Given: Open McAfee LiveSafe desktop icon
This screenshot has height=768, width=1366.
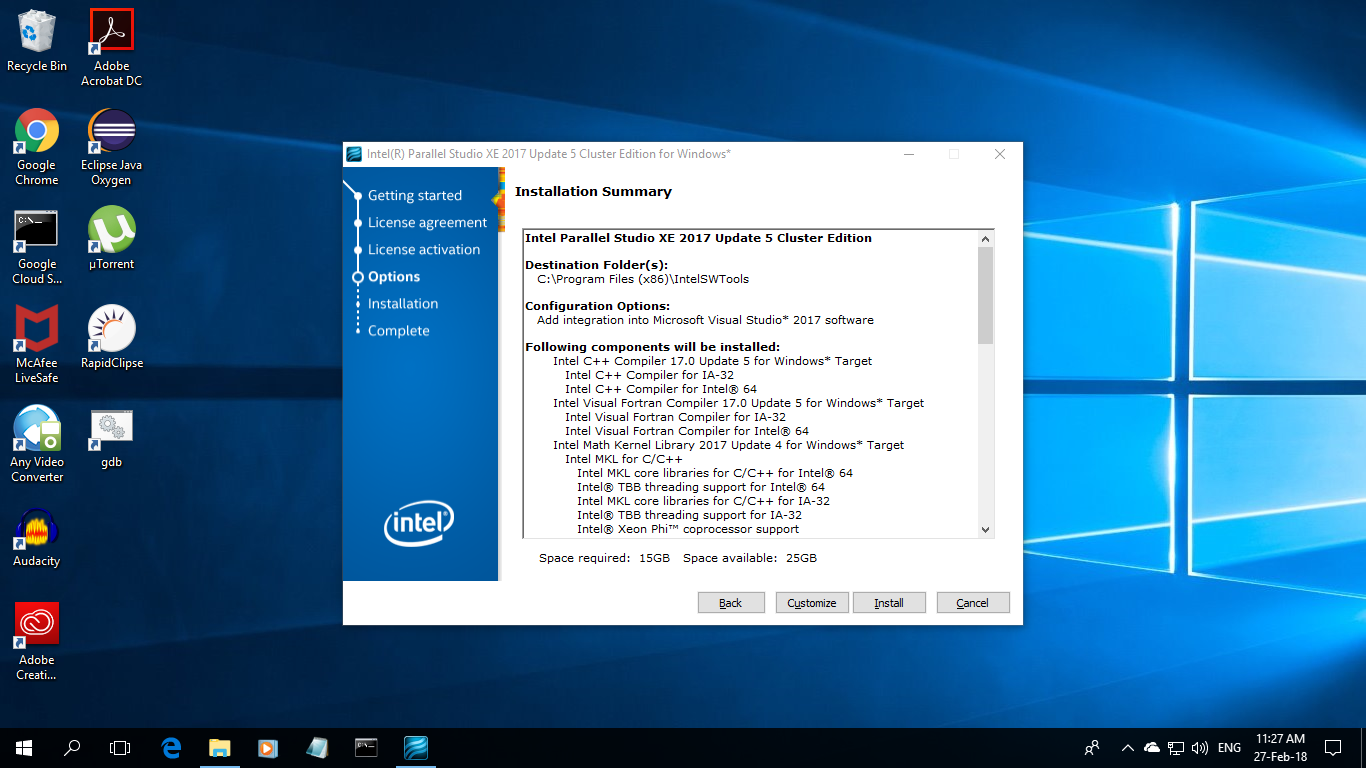Looking at the screenshot, I should pyautogui.click(x=37, y=344).
